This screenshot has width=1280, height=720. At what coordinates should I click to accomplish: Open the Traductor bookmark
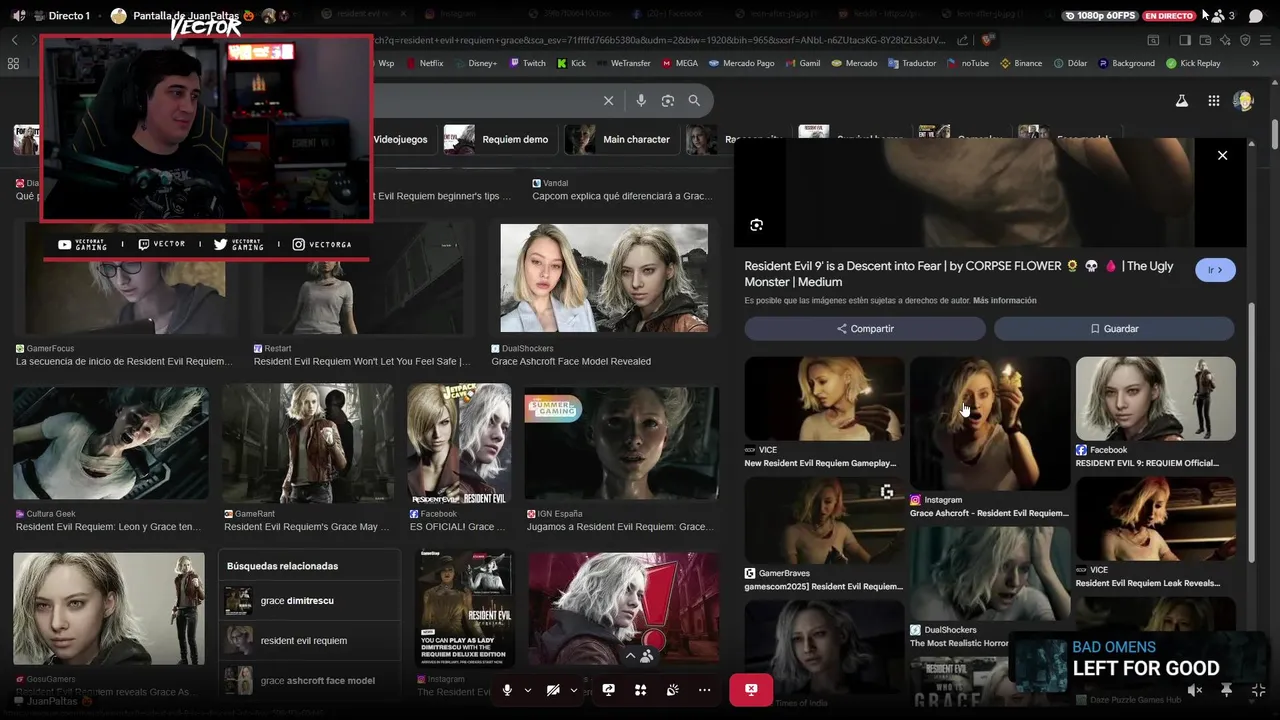click(912, 63)
